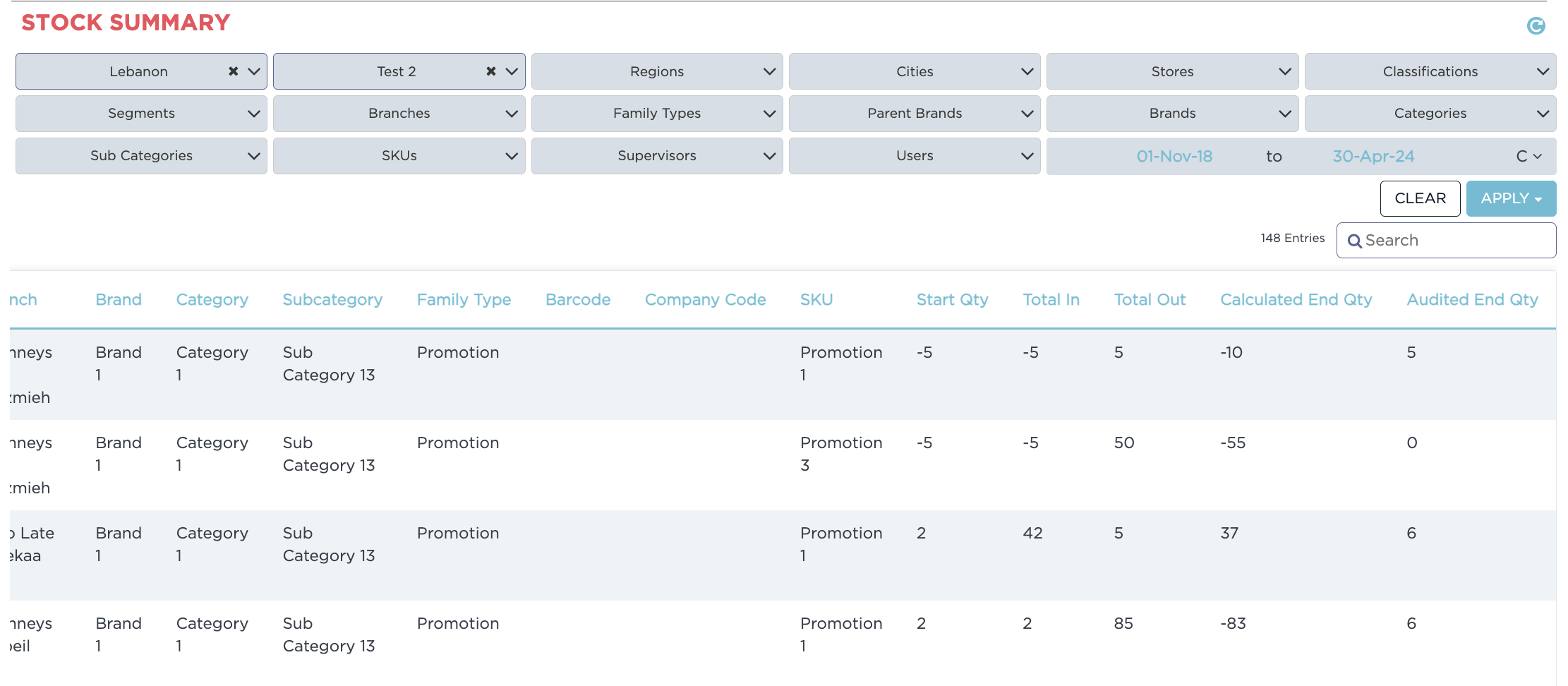The height and width of the screenshot is (686, 1568).
Task: Click the start date 01-Nov-18
Action: click(x=1174, y=157)
